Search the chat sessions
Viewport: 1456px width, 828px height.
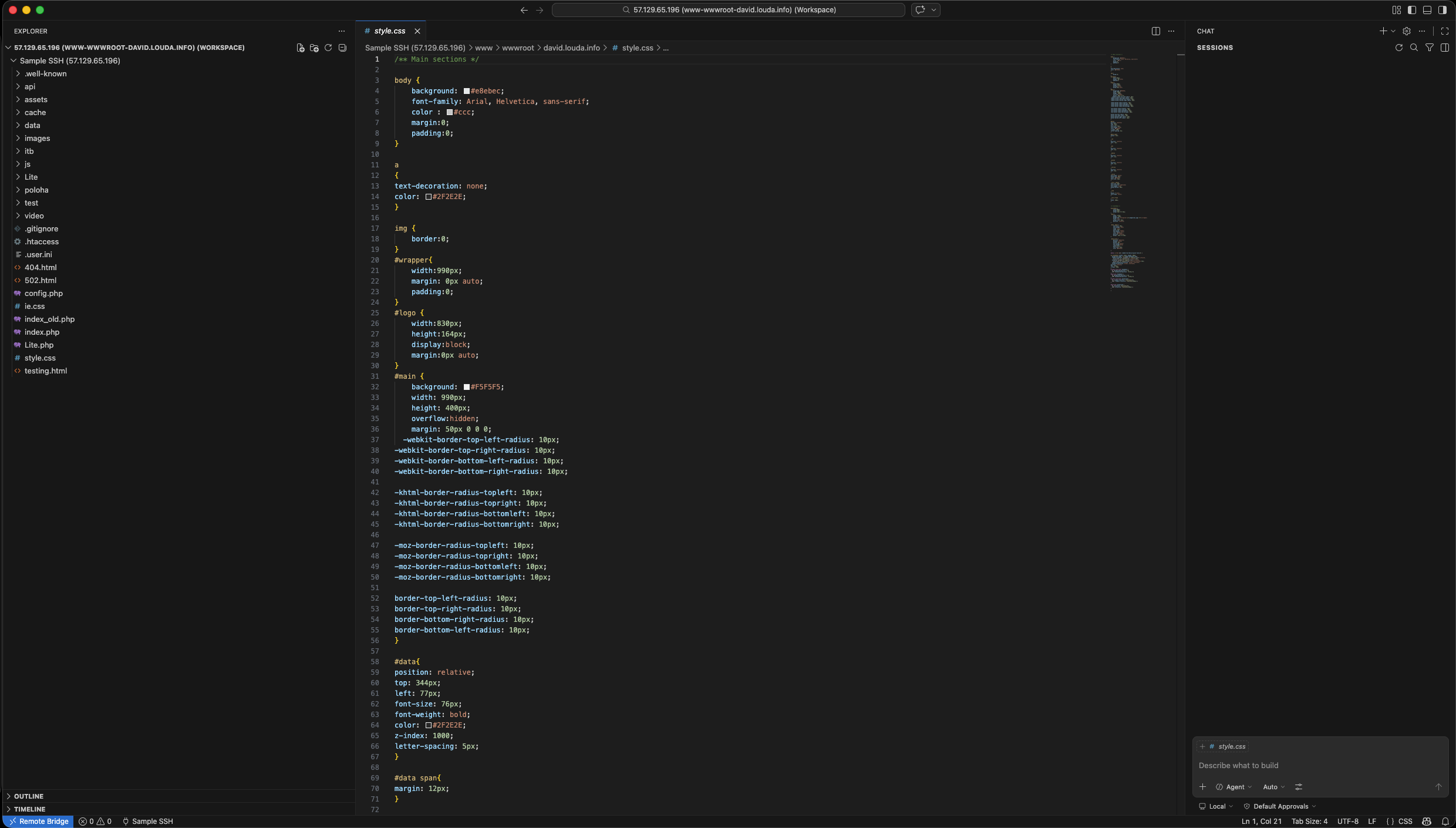pos(1414,48)
